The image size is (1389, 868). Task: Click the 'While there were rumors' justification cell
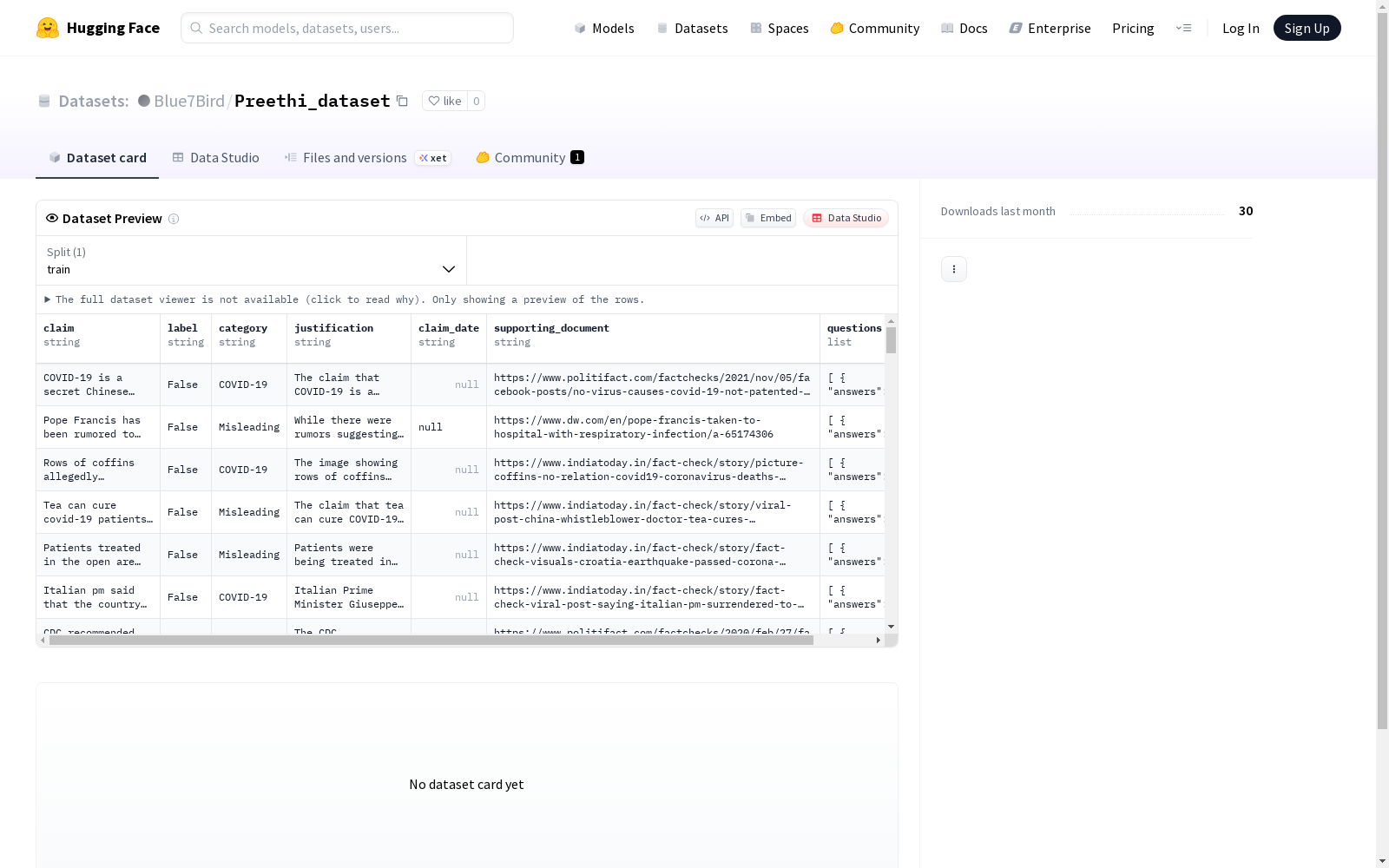tap(349, 427)
